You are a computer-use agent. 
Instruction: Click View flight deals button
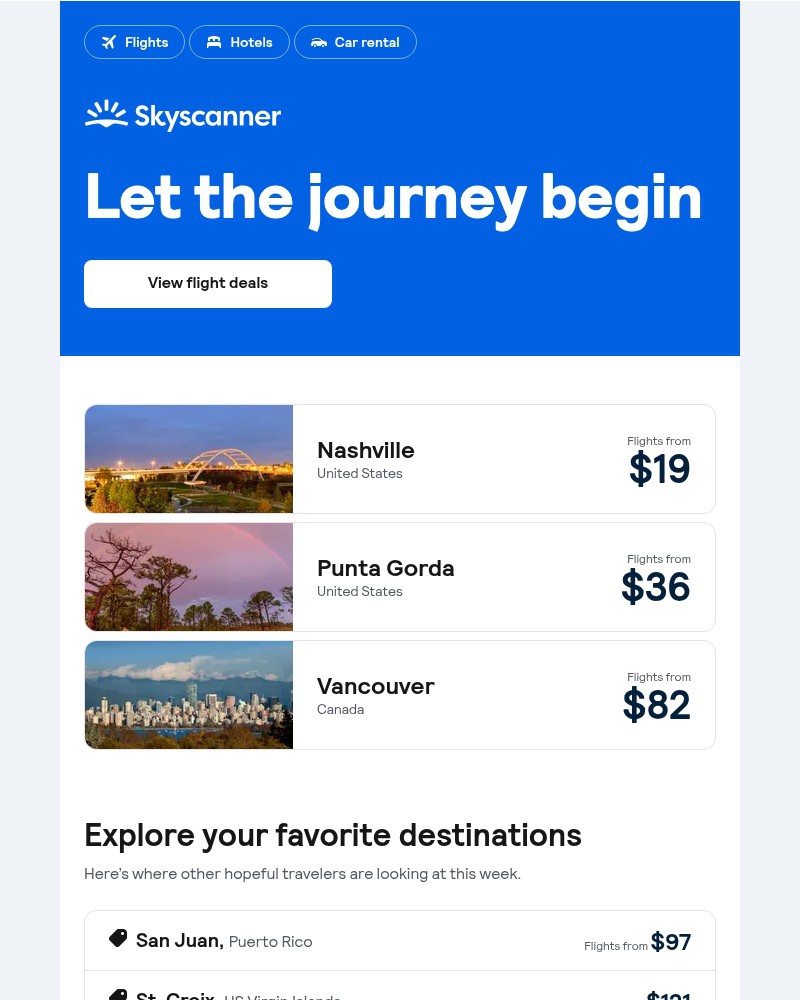(x=208, y=284)
